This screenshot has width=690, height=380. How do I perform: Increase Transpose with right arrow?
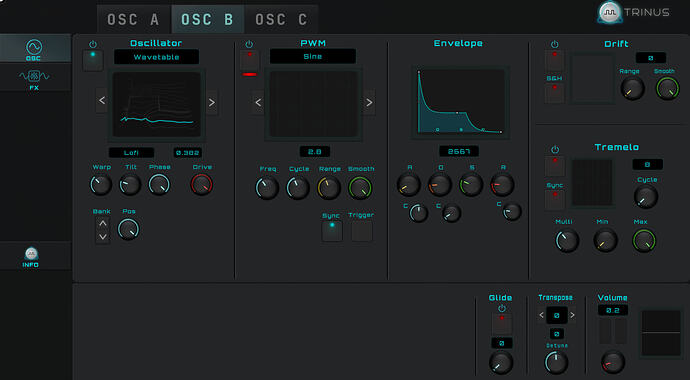coord(573,315)
